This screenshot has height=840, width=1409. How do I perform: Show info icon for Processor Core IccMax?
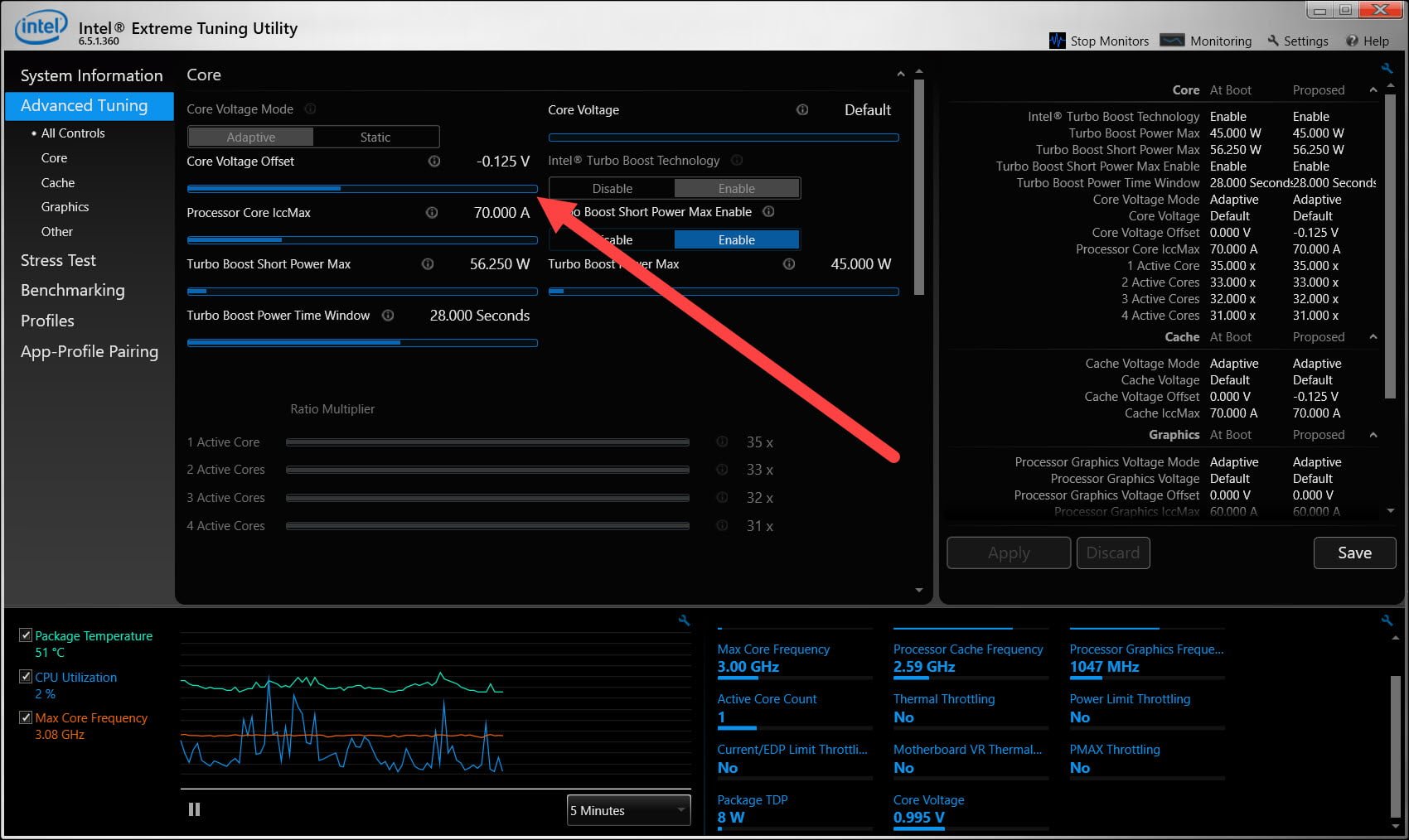(432, 212)
